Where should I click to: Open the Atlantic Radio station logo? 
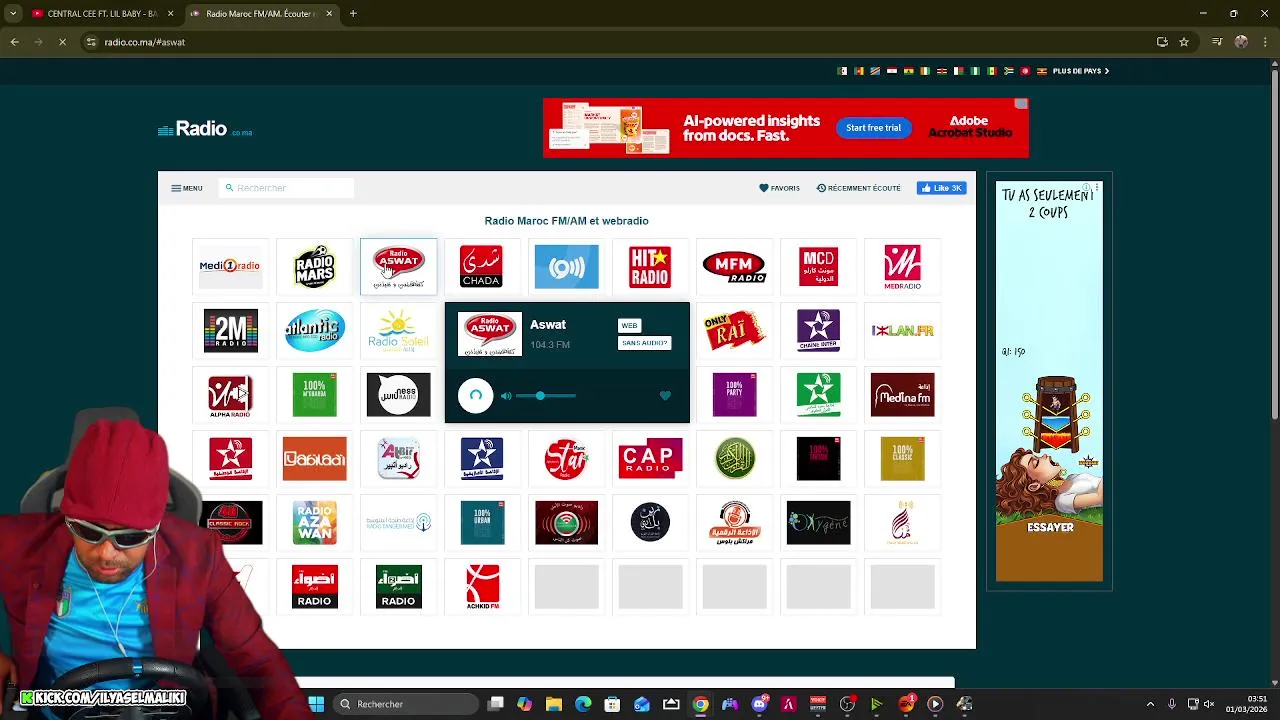(314, 331)
